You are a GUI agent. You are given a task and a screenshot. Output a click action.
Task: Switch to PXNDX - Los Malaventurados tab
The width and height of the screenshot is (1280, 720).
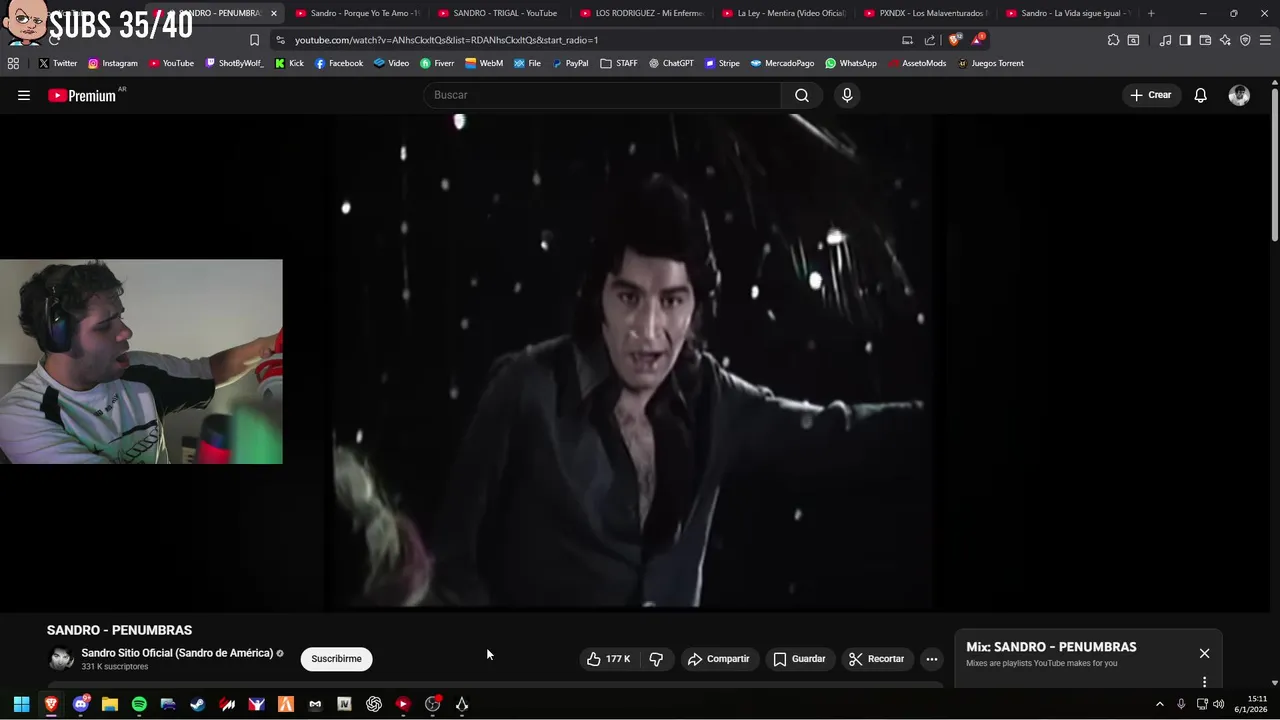[926, 13]
